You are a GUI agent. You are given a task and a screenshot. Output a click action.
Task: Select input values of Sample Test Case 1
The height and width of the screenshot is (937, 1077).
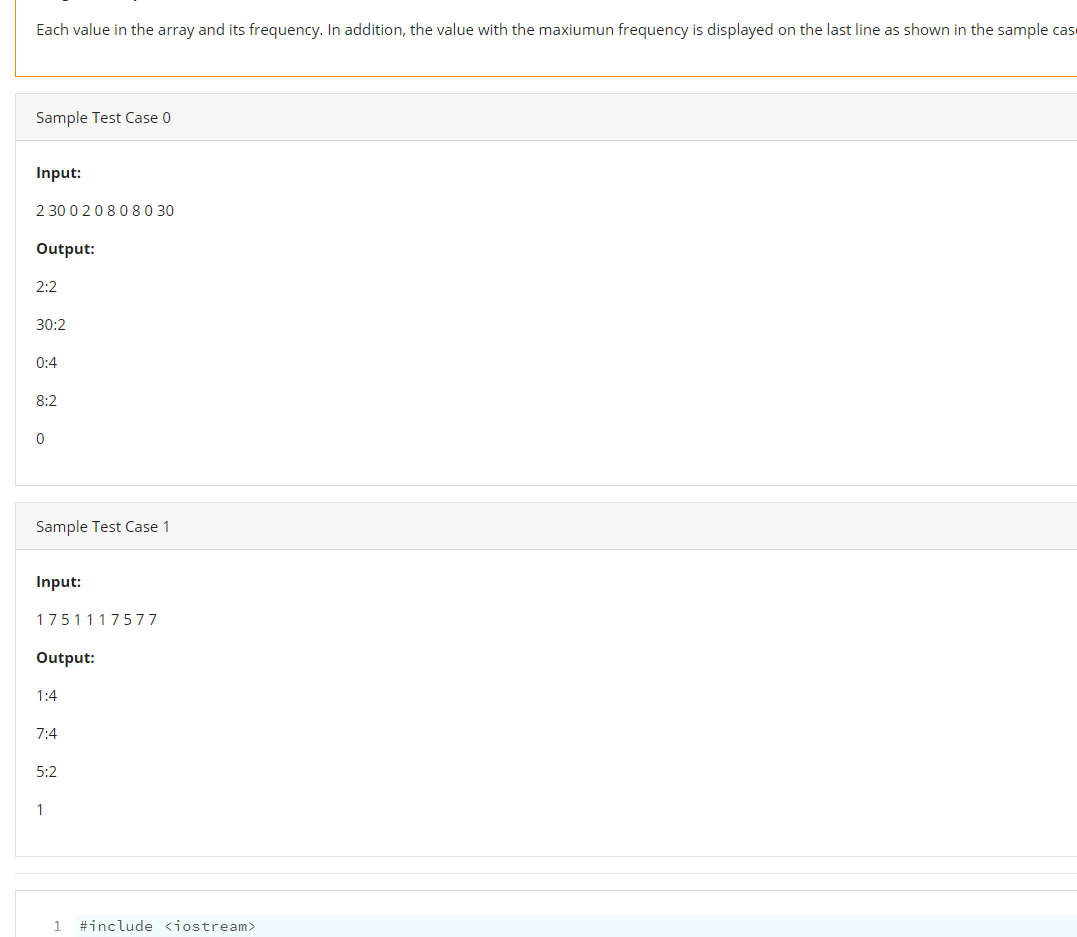[x=96, y=619]
